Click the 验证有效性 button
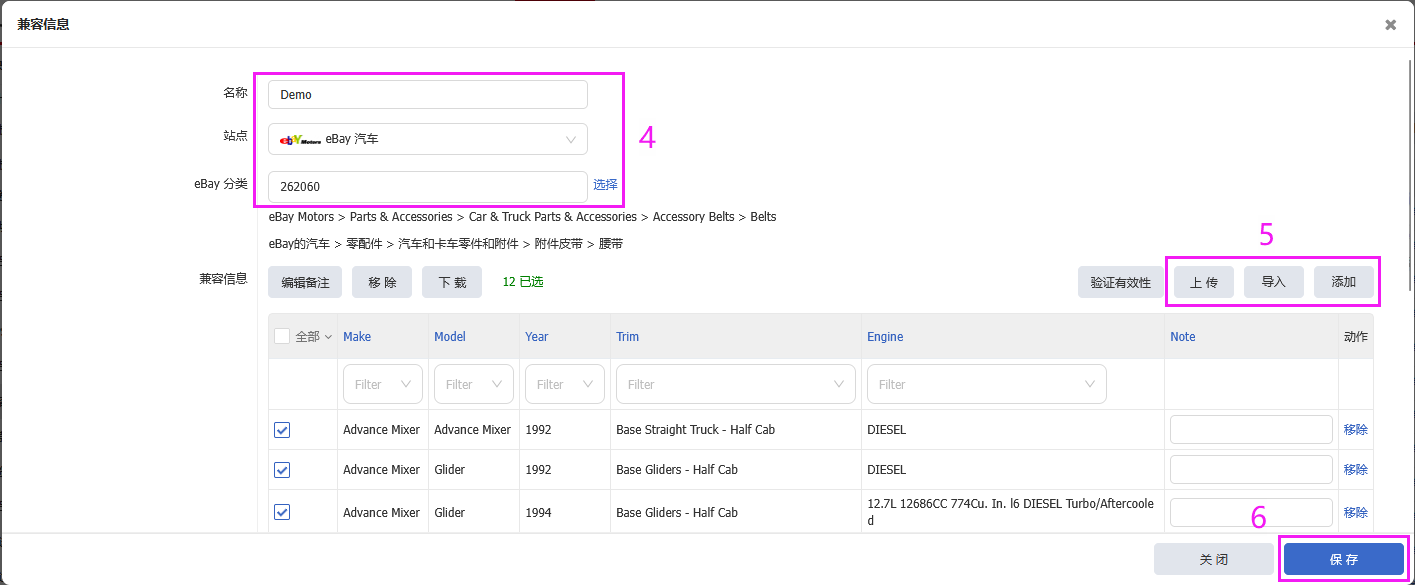 pyautogui.click(x=1121, y=282)
